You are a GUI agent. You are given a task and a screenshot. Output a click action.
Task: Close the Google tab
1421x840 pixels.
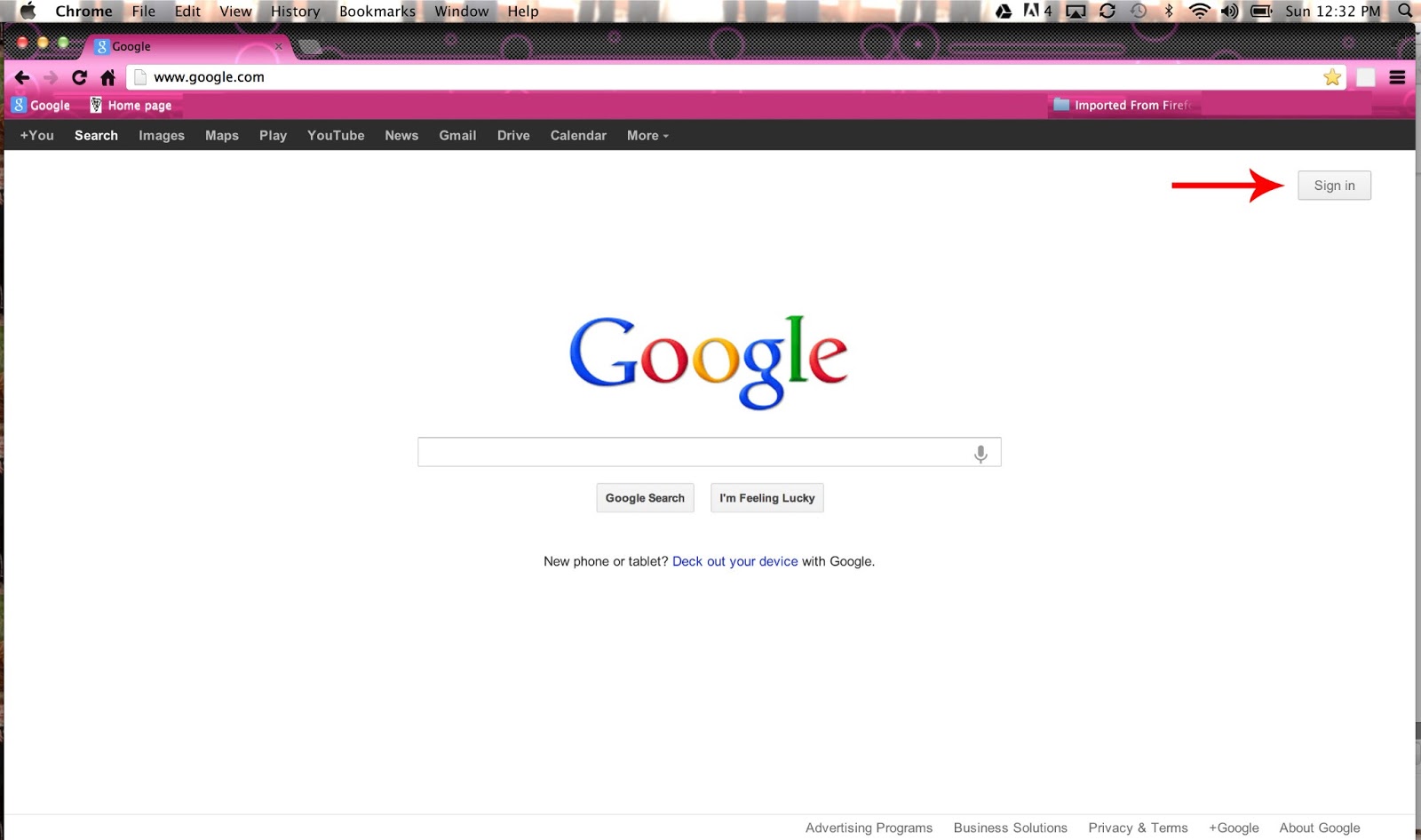(x=278, y=46)
